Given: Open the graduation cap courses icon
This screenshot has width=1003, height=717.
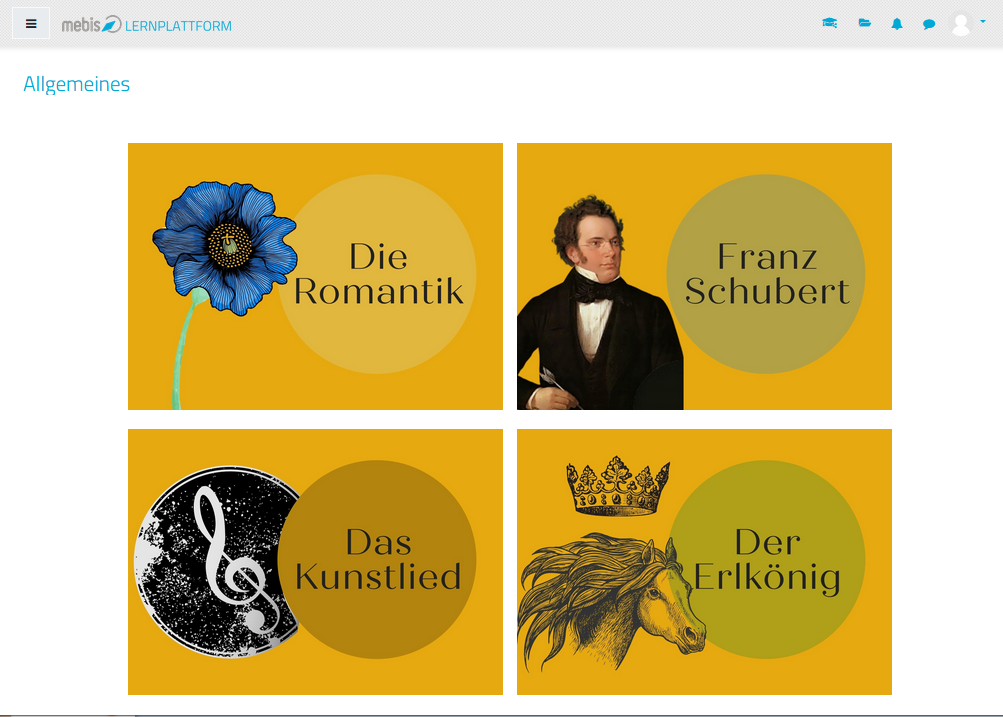Looking at the screenshot, I should tap(830, 24).
